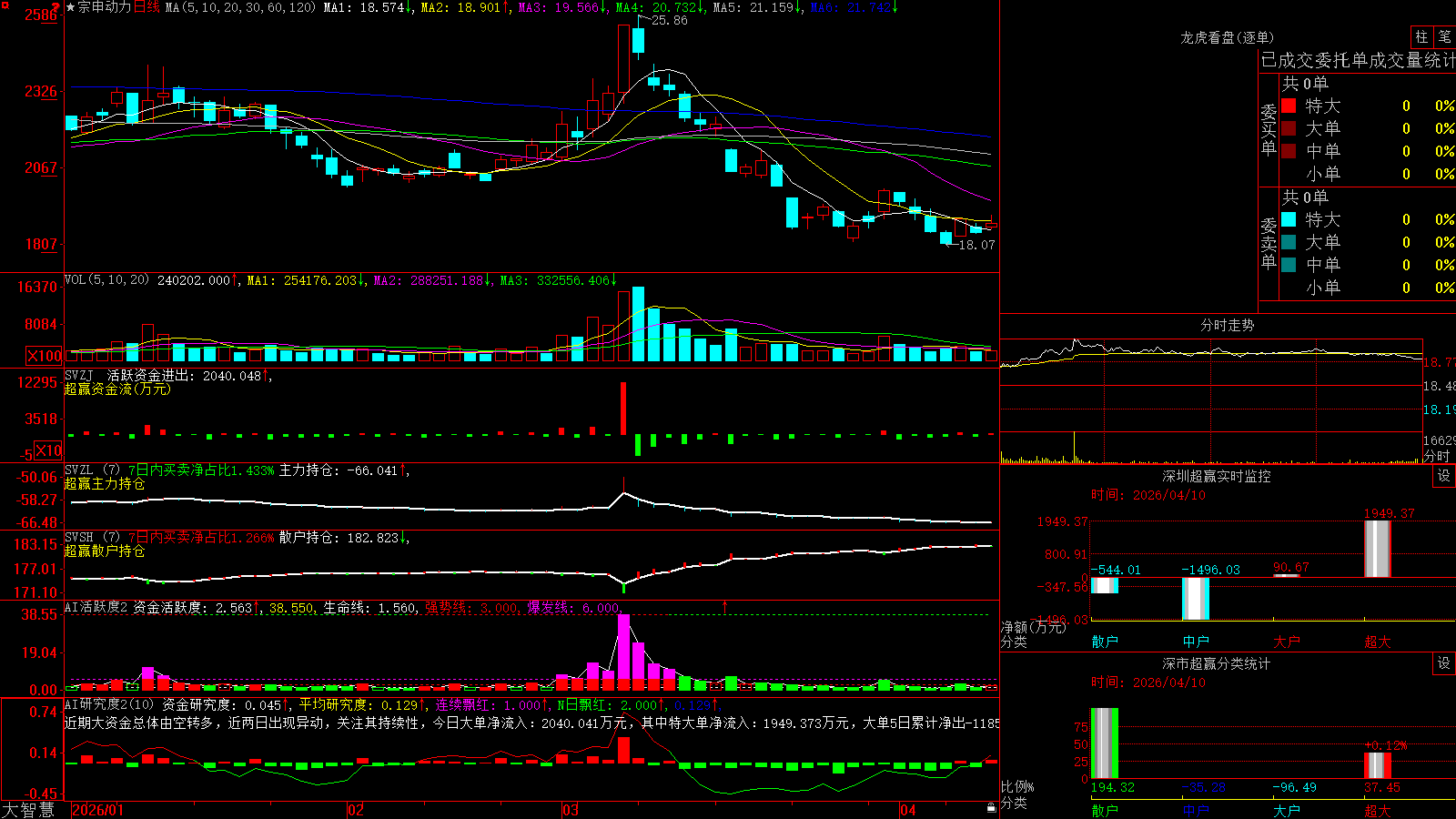Select the SVZJ indicator label

79,375
